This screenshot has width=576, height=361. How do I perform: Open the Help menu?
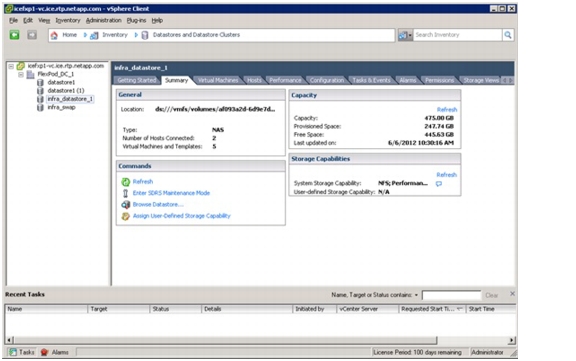coord(157,21)
